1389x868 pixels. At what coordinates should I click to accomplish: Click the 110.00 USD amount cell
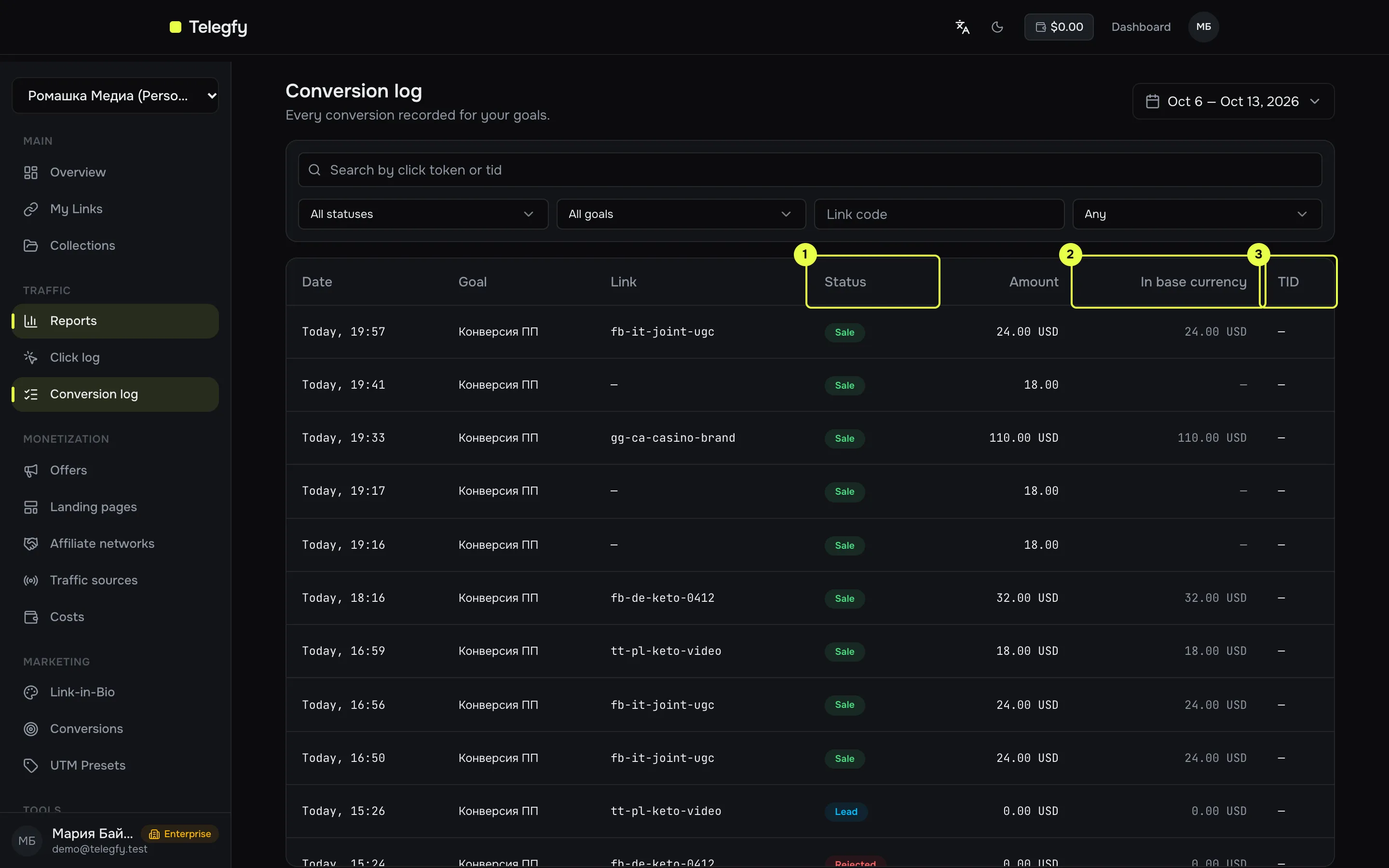(1023, 438)
